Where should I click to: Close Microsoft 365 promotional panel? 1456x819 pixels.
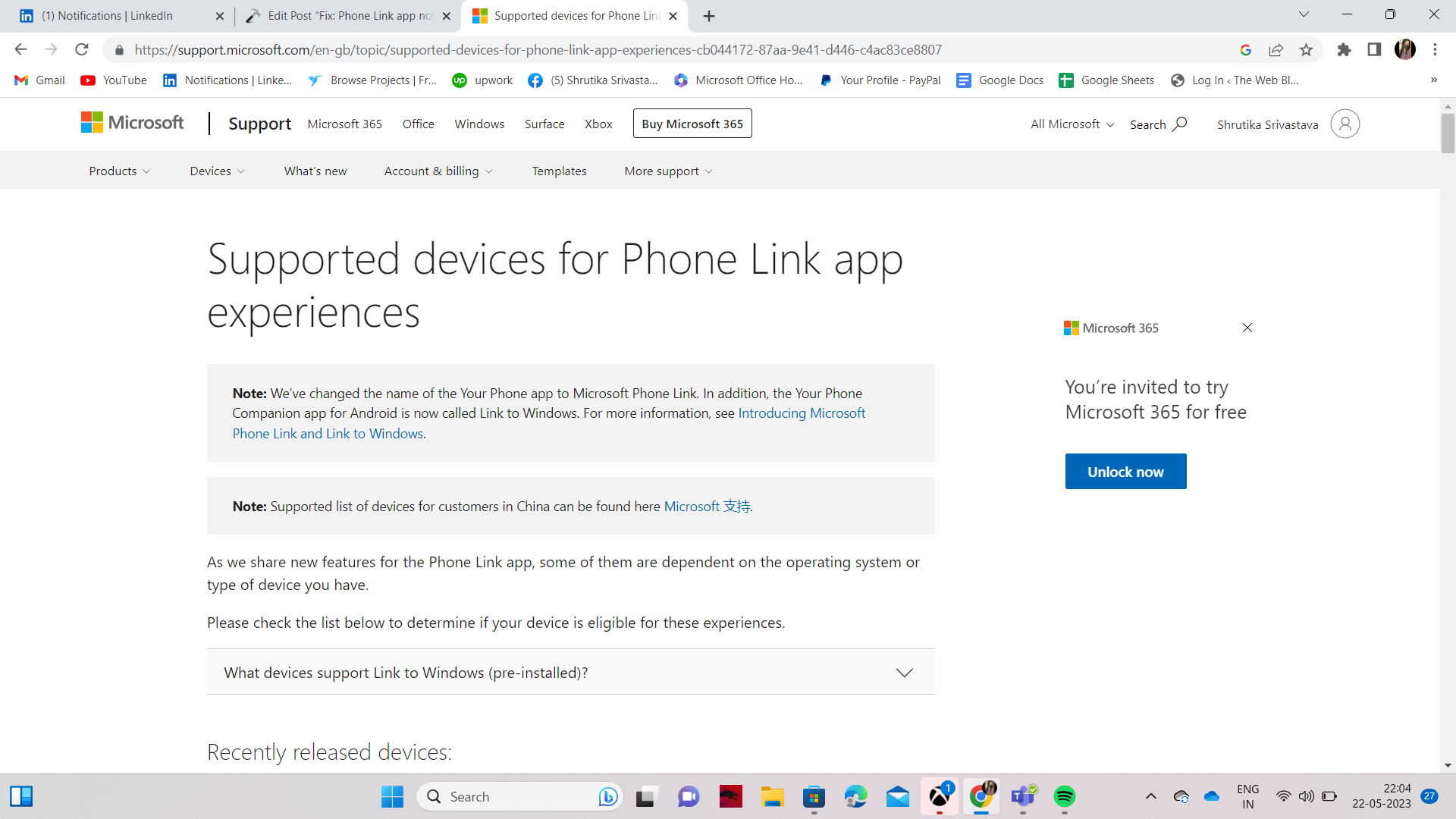click(1247, 328)
